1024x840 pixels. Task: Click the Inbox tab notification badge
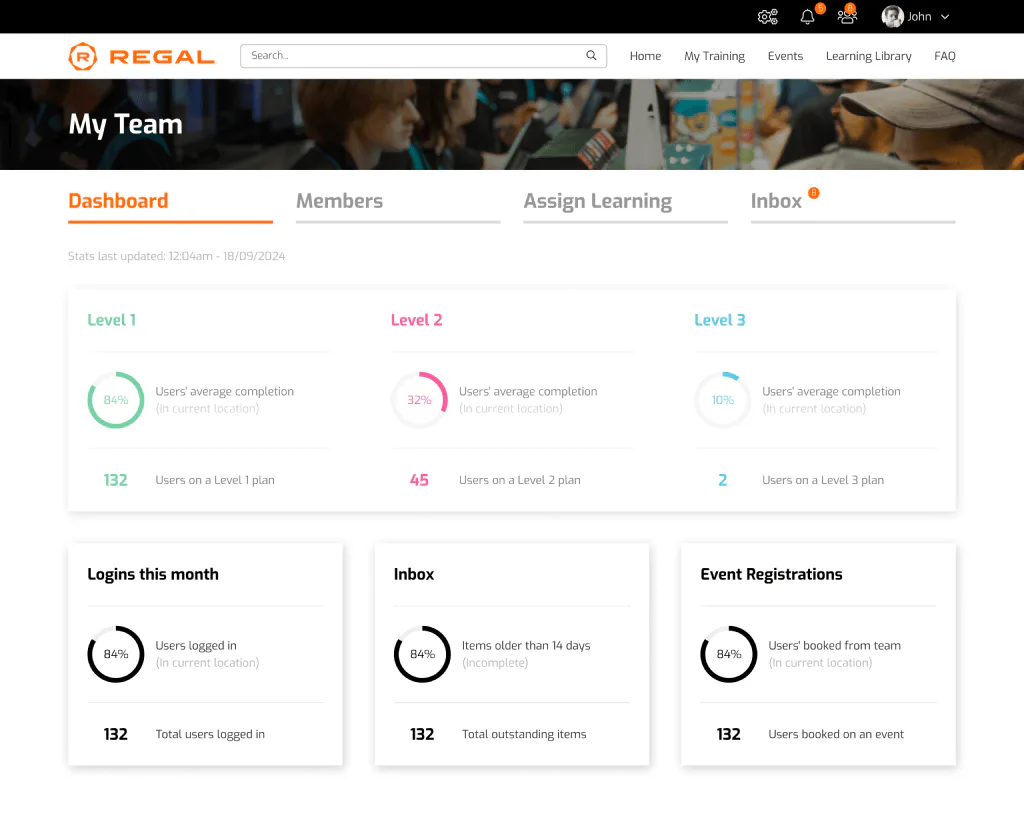pyautogui.click(x=814, y=193)
